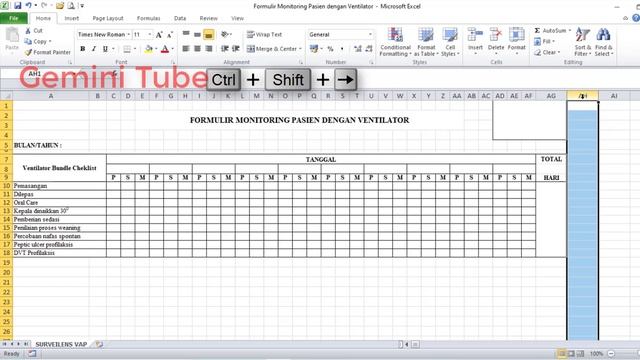
Task: Open Format as Table gallery
Action: 426,42
